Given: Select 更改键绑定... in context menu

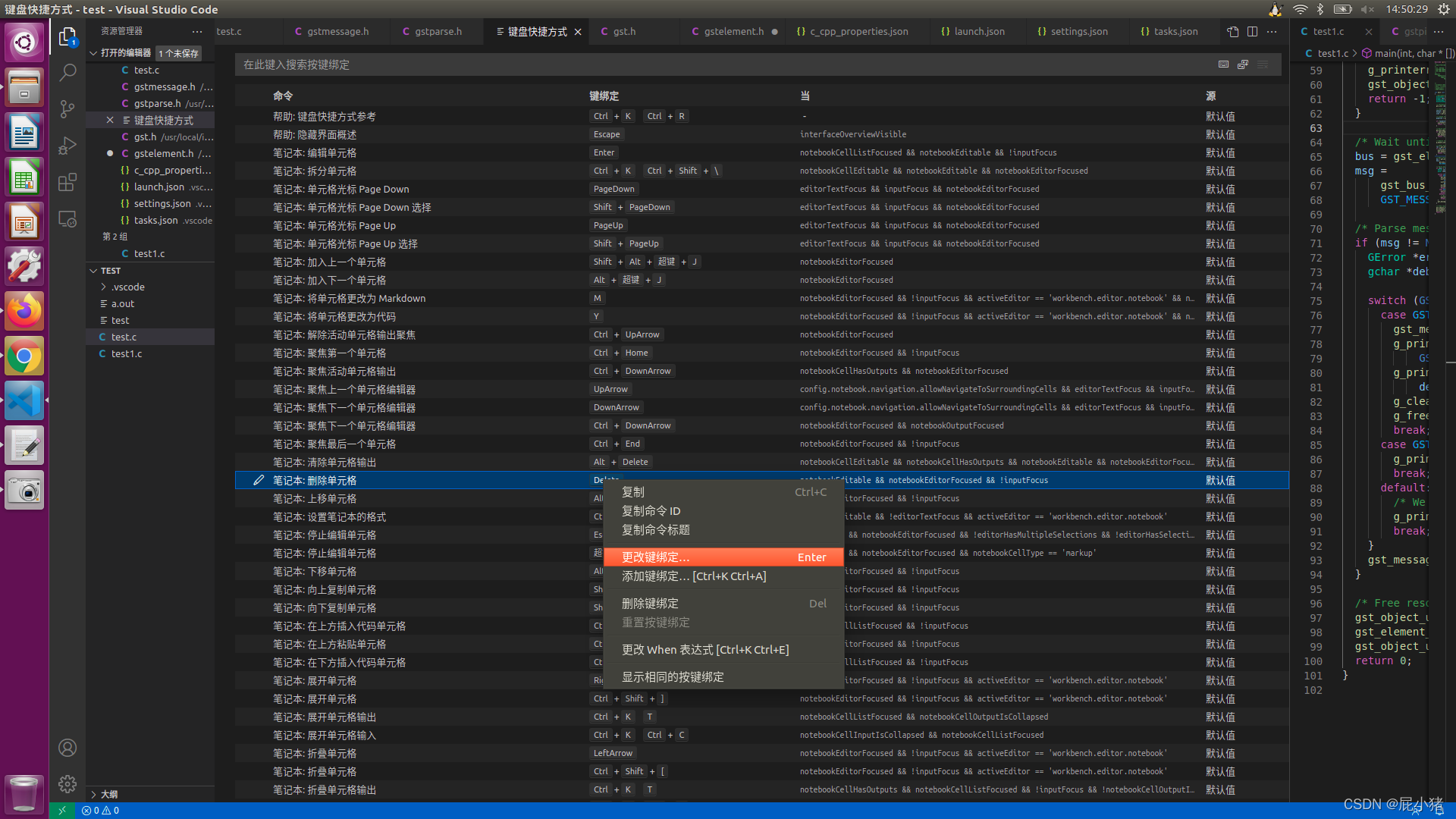Looking at the screenshot, I should click(723, 557).
